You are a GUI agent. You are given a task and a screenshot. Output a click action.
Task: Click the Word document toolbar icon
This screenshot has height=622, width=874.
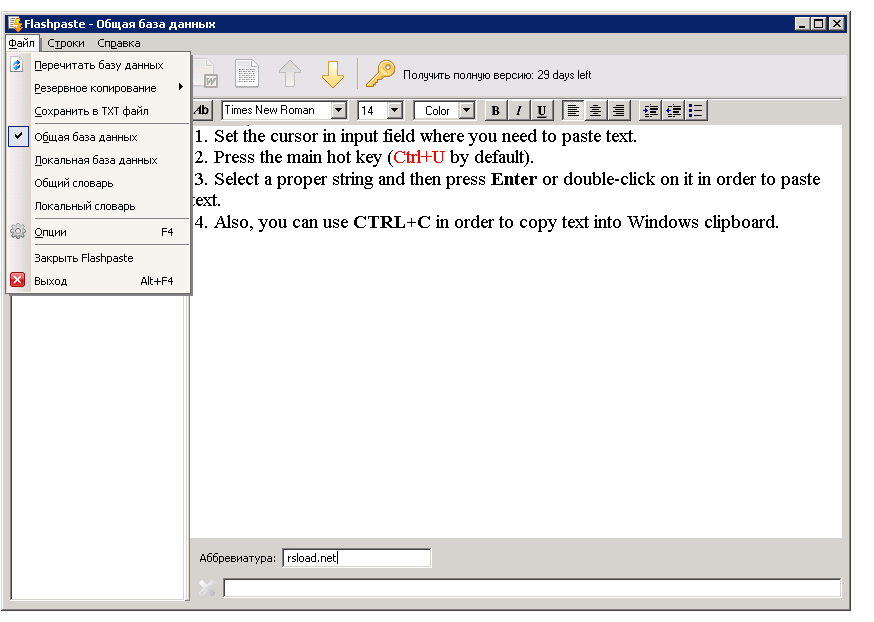pyautogui.click(x=205, y=74)
